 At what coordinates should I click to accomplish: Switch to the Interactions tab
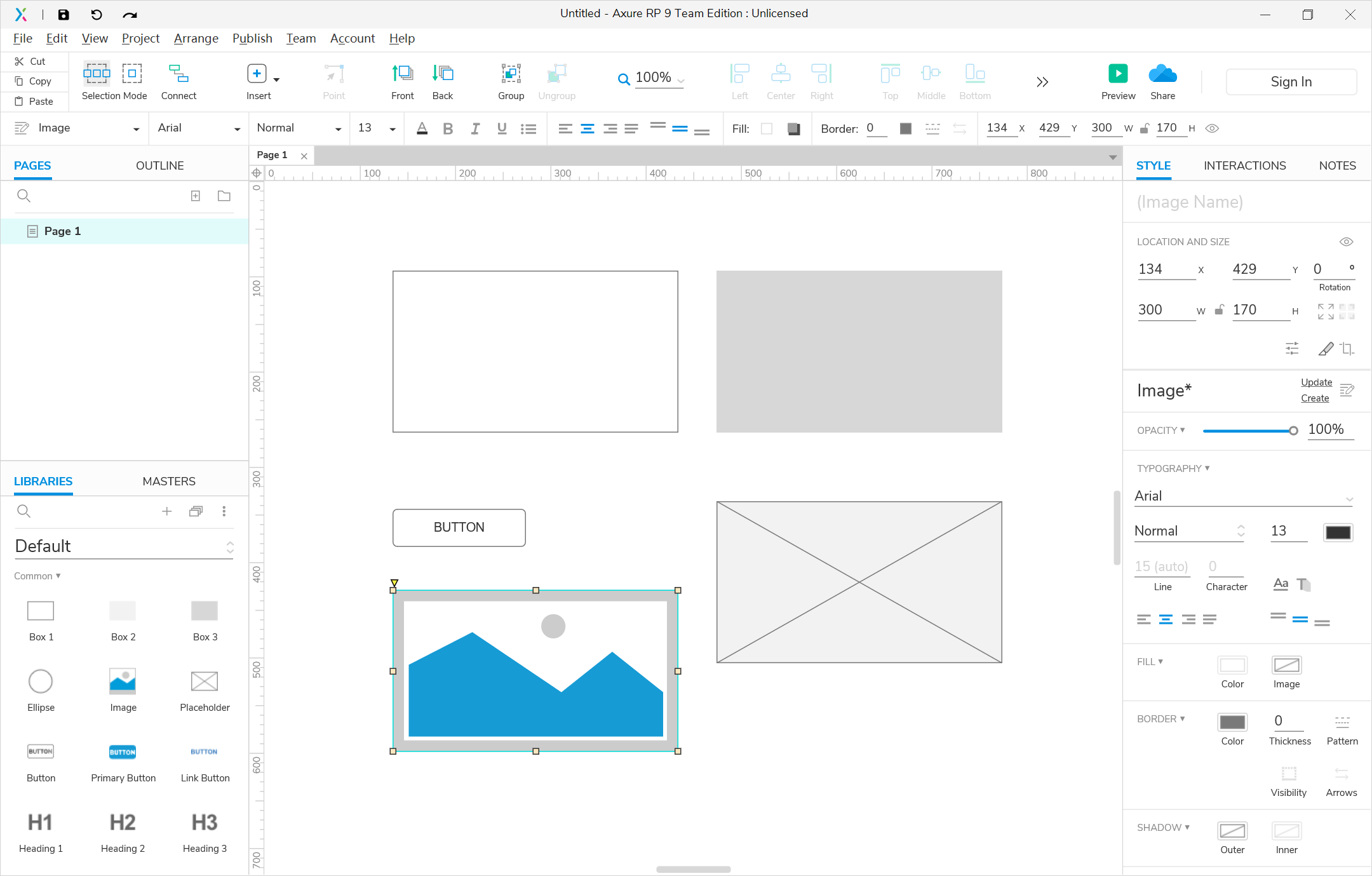point(1244,166)
